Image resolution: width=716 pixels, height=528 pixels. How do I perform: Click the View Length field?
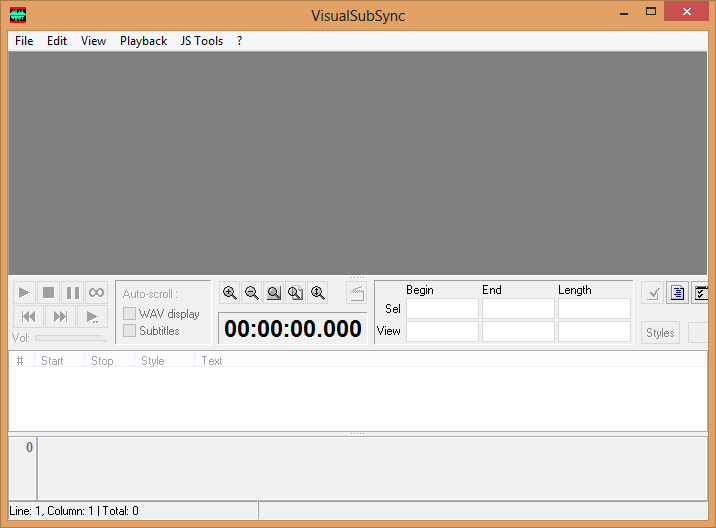tap(594, 332)
